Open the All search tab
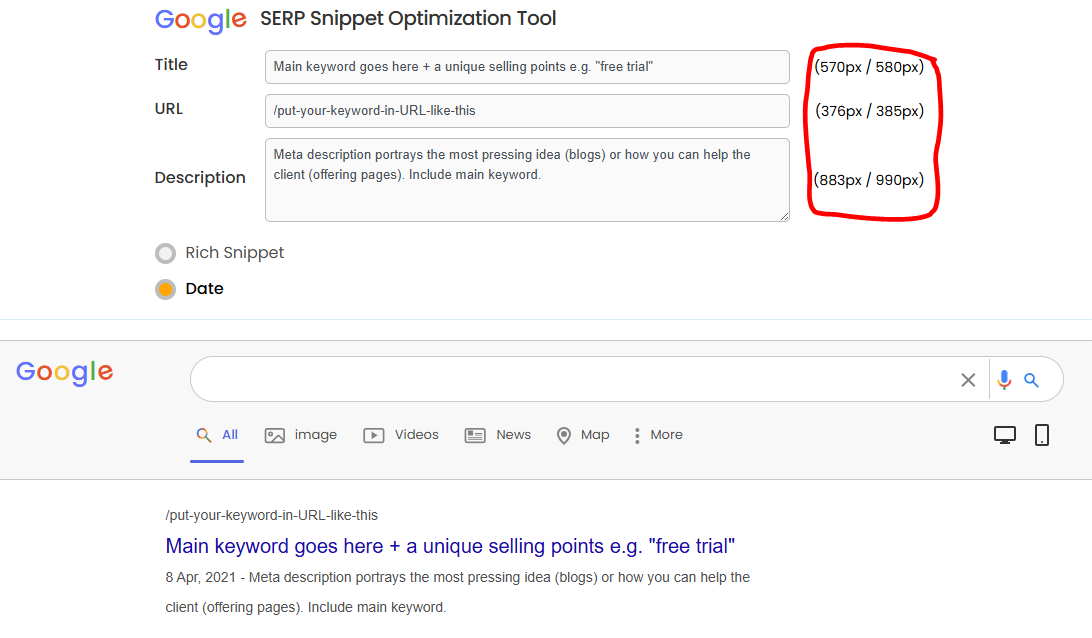The height and width of the screenshot is (638, 1092). click(x=217, y=435)
